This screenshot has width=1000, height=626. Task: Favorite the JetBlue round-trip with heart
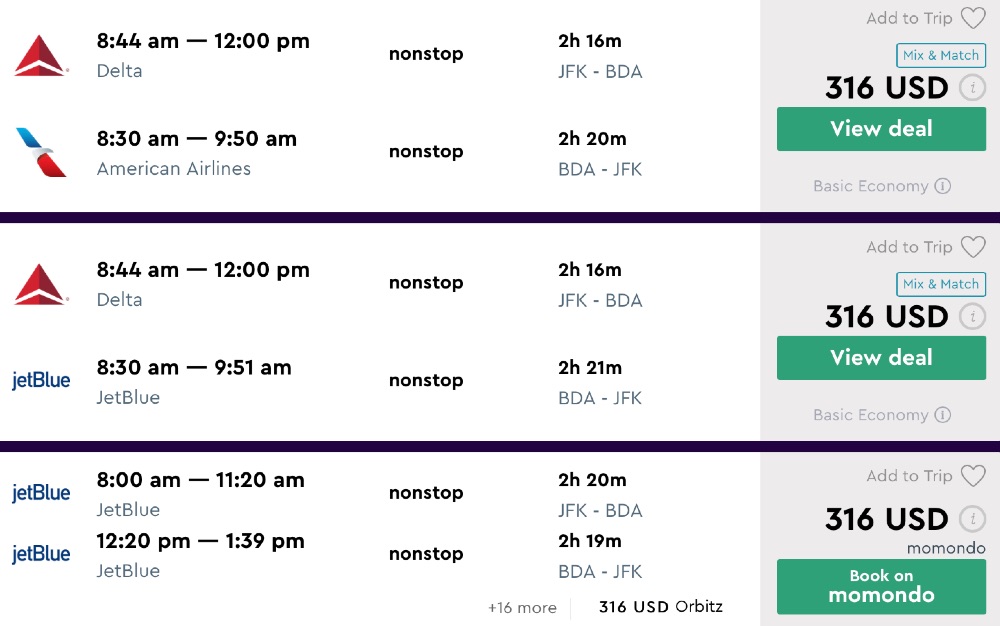[972, 476]
